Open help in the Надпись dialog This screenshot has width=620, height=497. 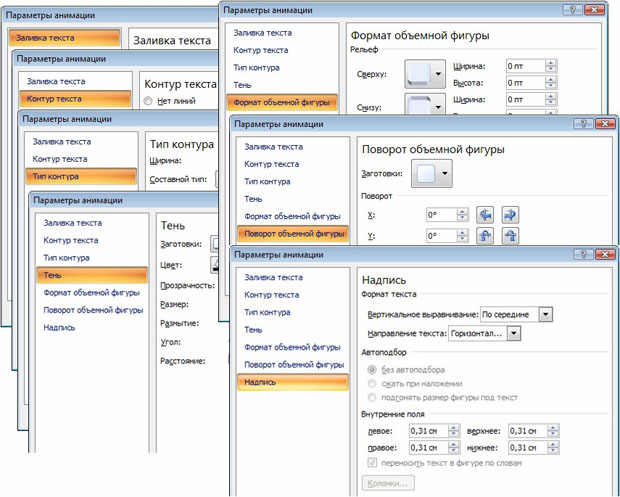(x=583, y=255)
